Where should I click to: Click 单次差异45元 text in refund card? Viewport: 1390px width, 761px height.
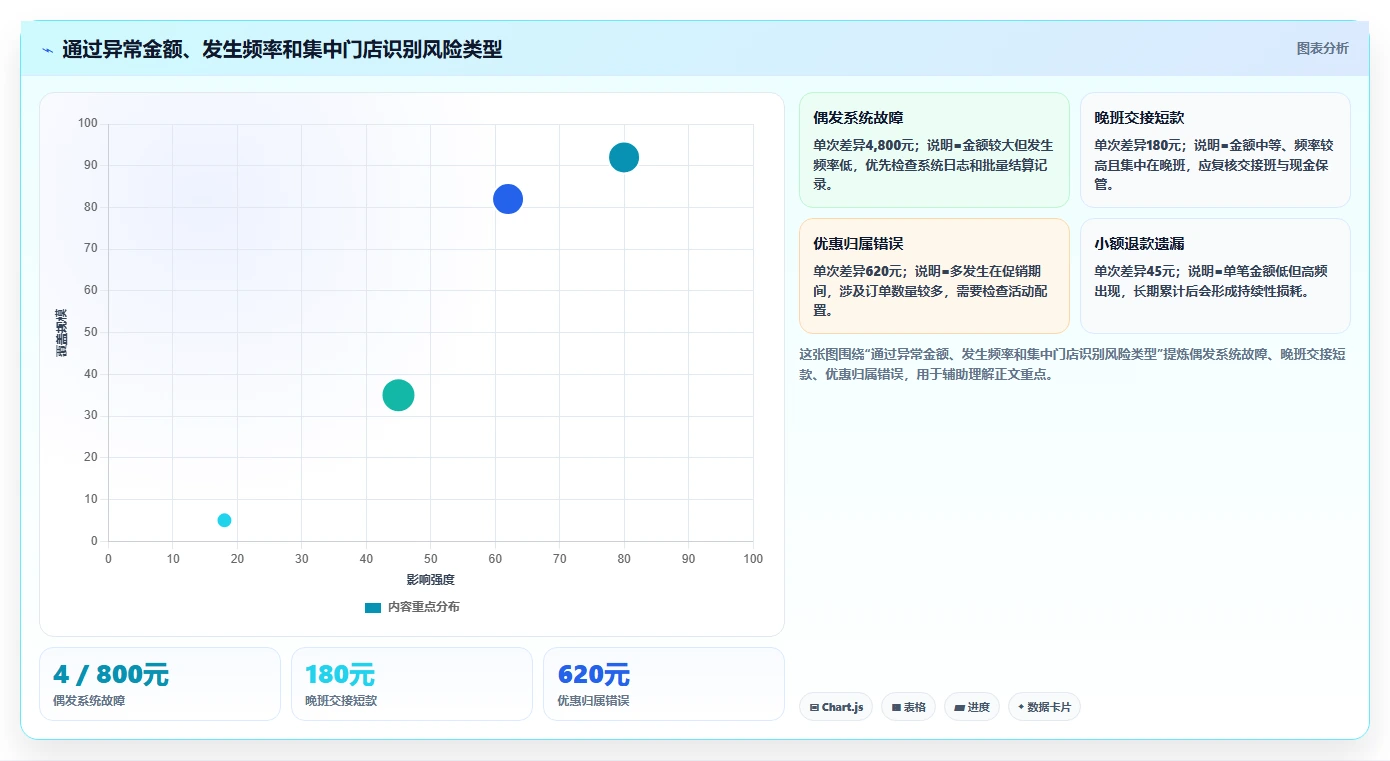tap(1135, 271)
